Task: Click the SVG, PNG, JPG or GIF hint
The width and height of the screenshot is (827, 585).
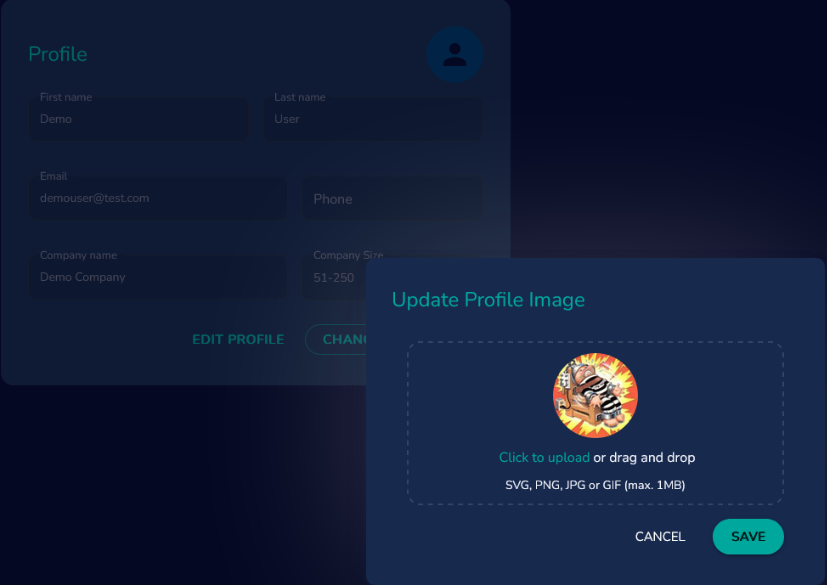Action: [x=595, y=485]
